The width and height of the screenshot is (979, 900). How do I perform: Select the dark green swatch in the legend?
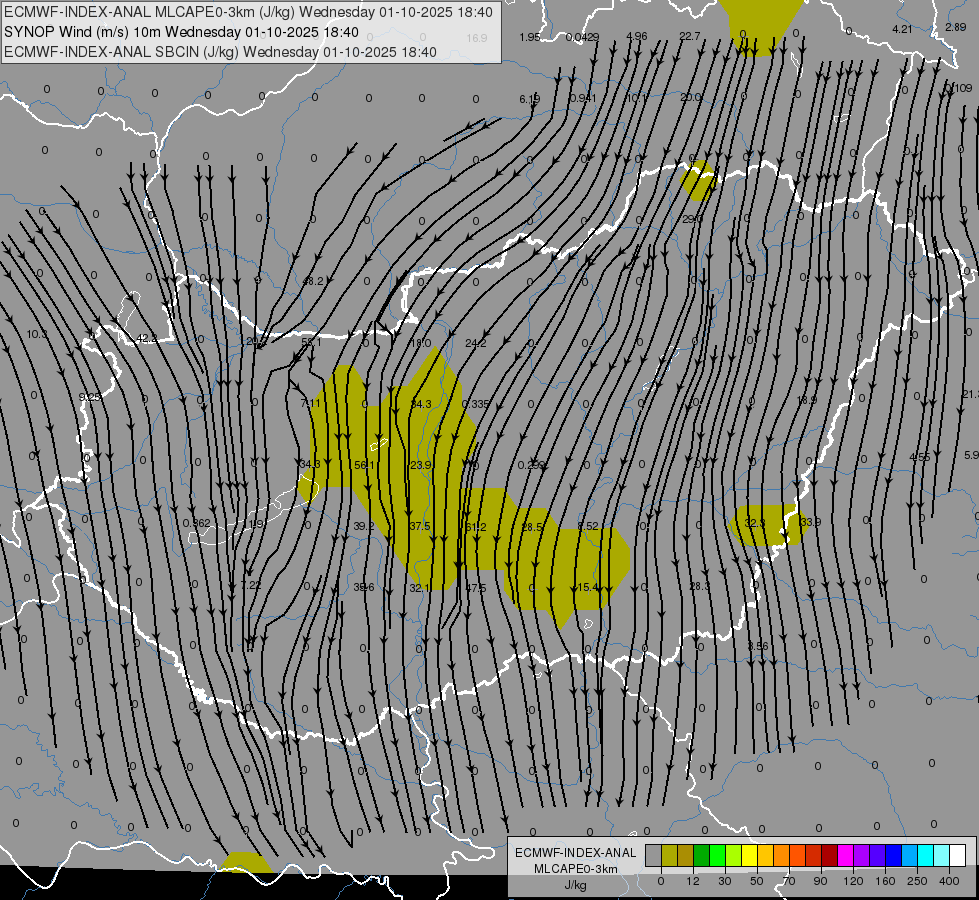click(701, 855)
